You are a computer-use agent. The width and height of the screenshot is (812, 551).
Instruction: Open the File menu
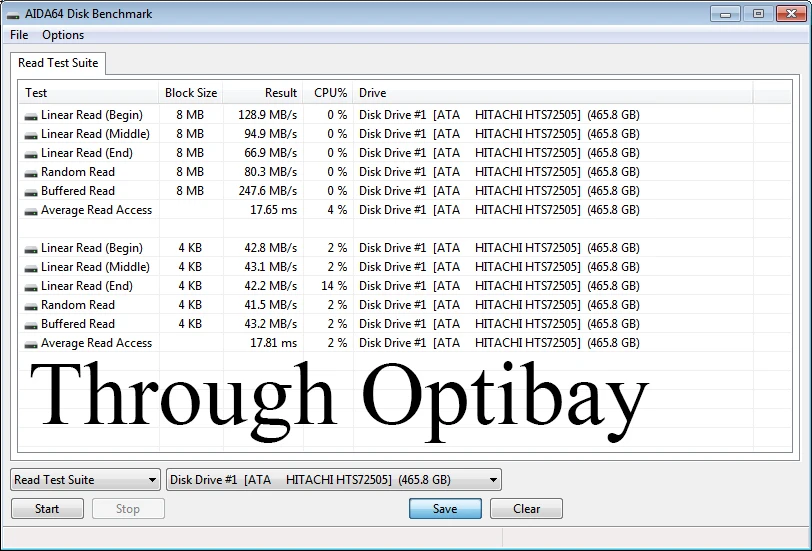(x=19, y=35)
